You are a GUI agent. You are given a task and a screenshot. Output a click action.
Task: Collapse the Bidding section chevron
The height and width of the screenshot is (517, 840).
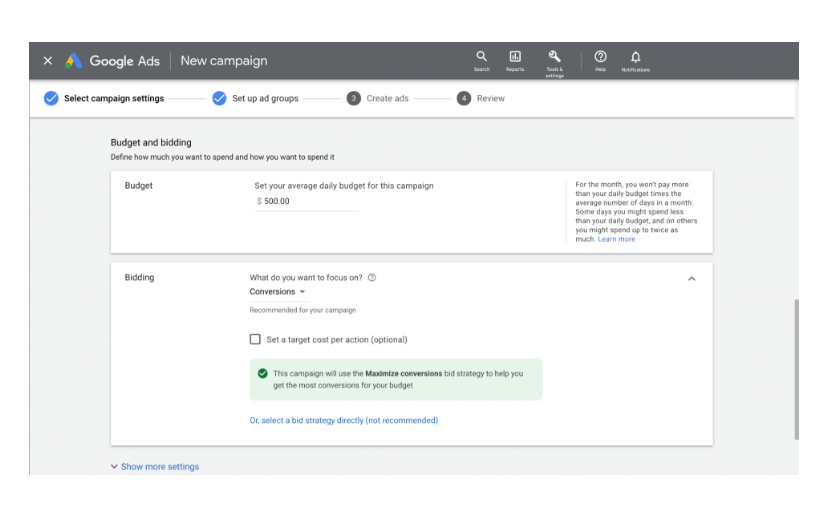[x=692, y=279]
